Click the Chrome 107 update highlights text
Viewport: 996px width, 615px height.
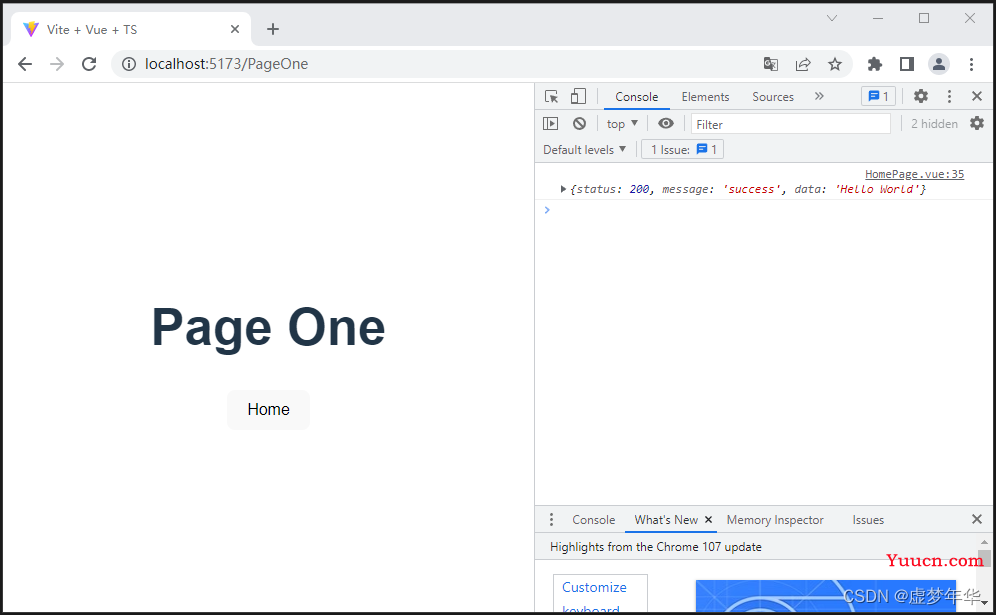(x=656, y=547)
